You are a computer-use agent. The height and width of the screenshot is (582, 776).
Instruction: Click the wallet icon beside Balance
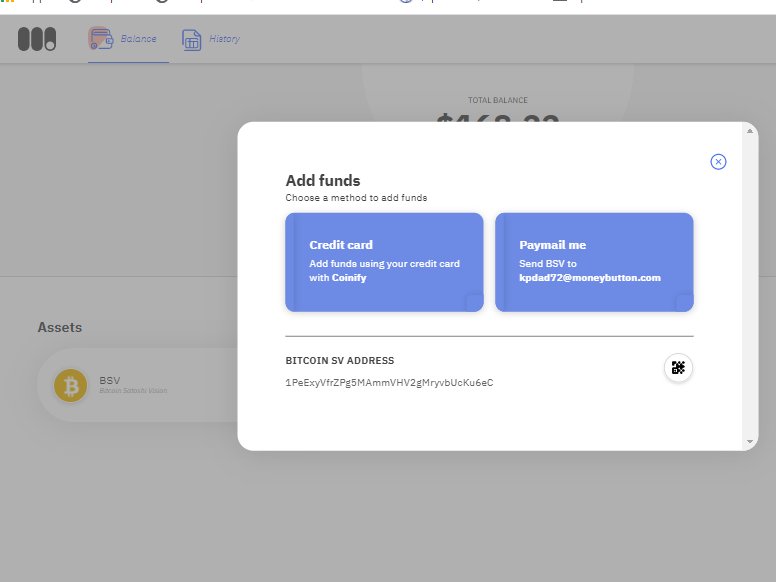(101, 39)
